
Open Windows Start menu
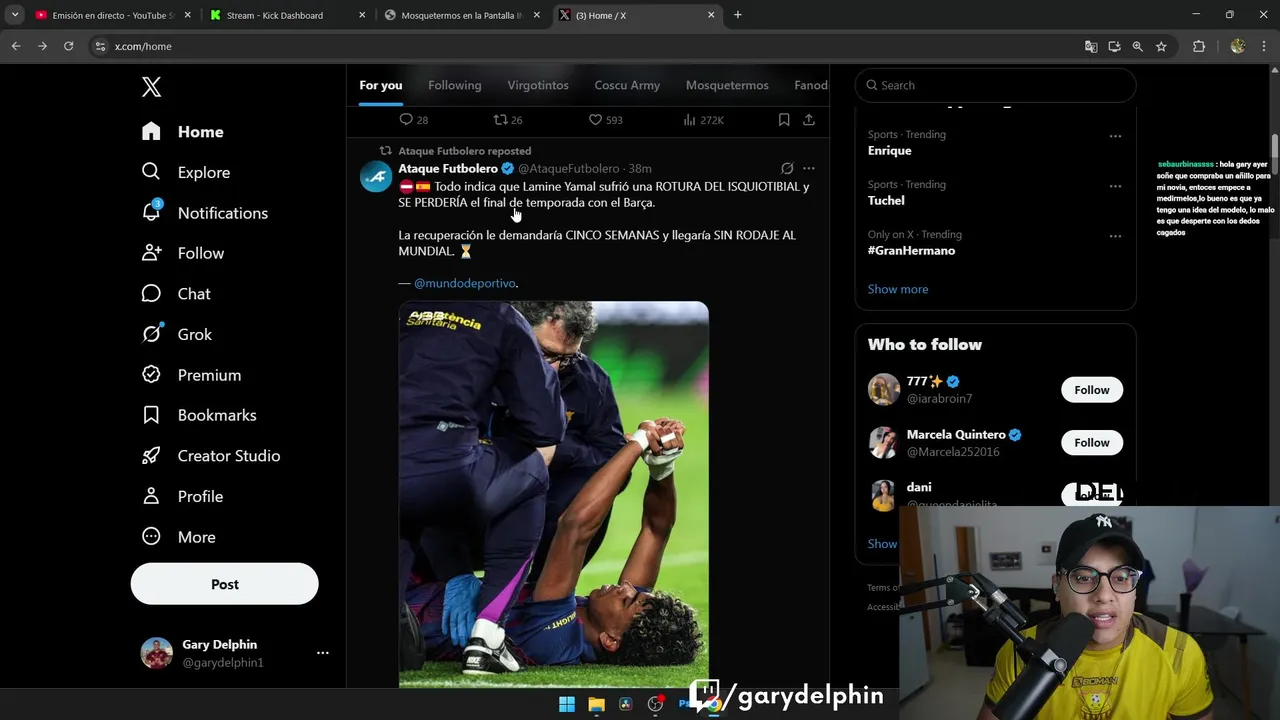point(567,704)
